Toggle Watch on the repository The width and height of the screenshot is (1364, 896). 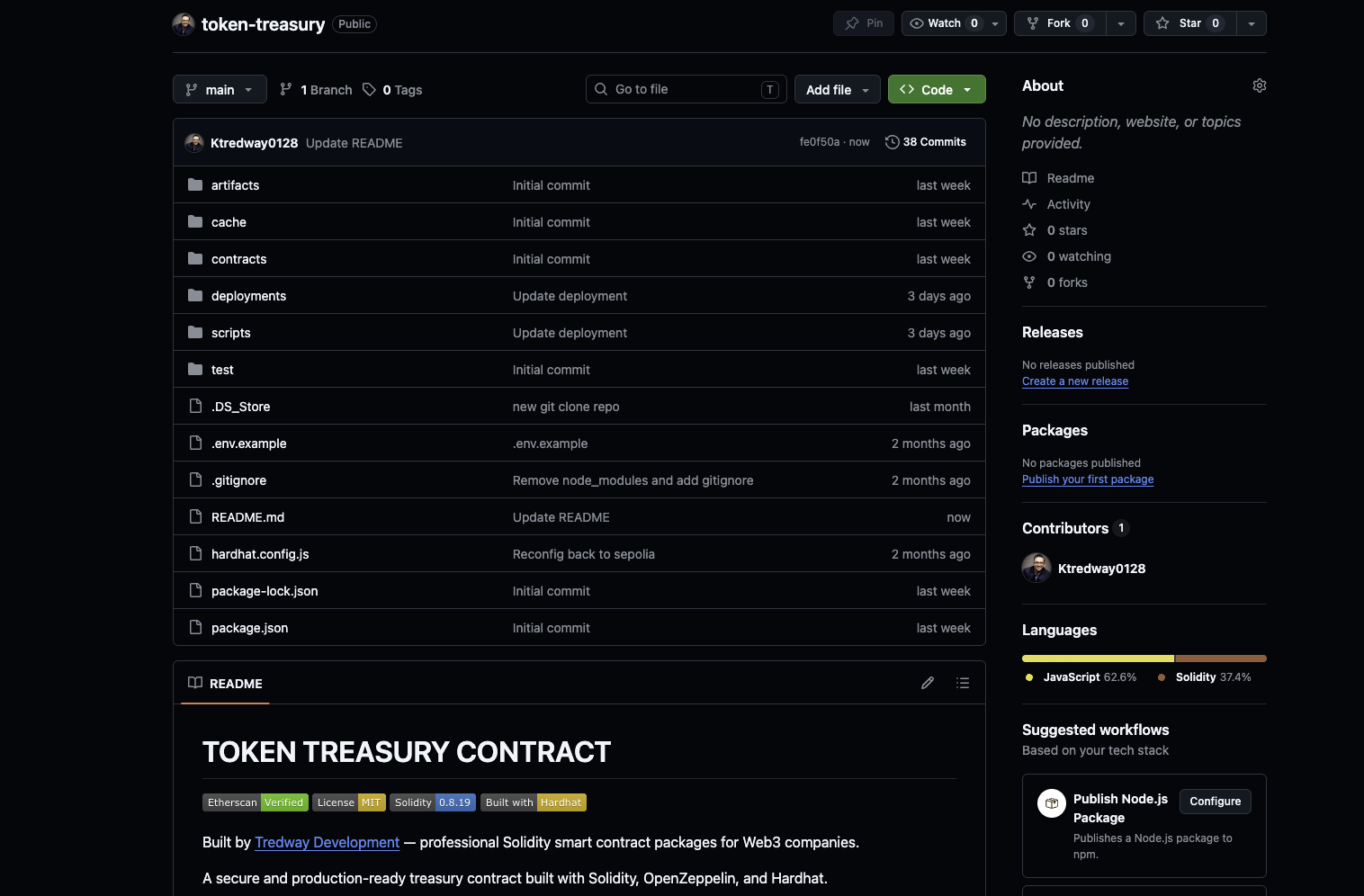(943, 23)
